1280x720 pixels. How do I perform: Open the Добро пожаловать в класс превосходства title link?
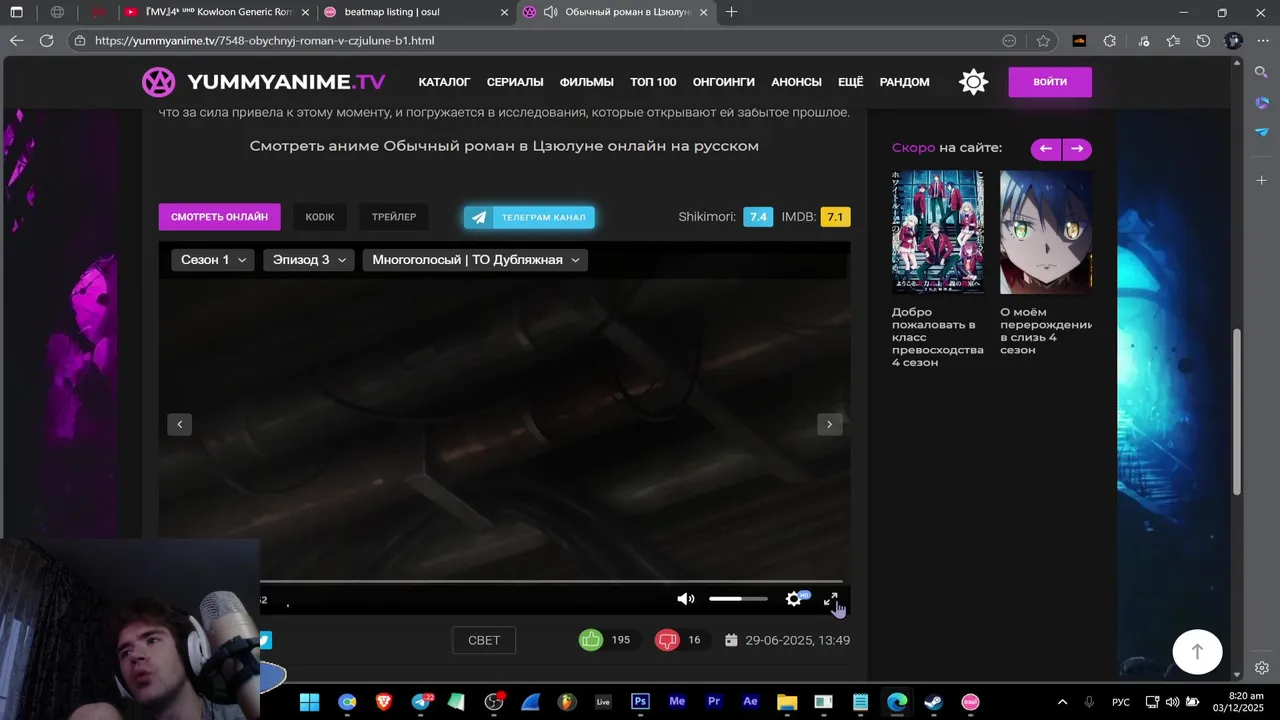click(x=937, y=337)
